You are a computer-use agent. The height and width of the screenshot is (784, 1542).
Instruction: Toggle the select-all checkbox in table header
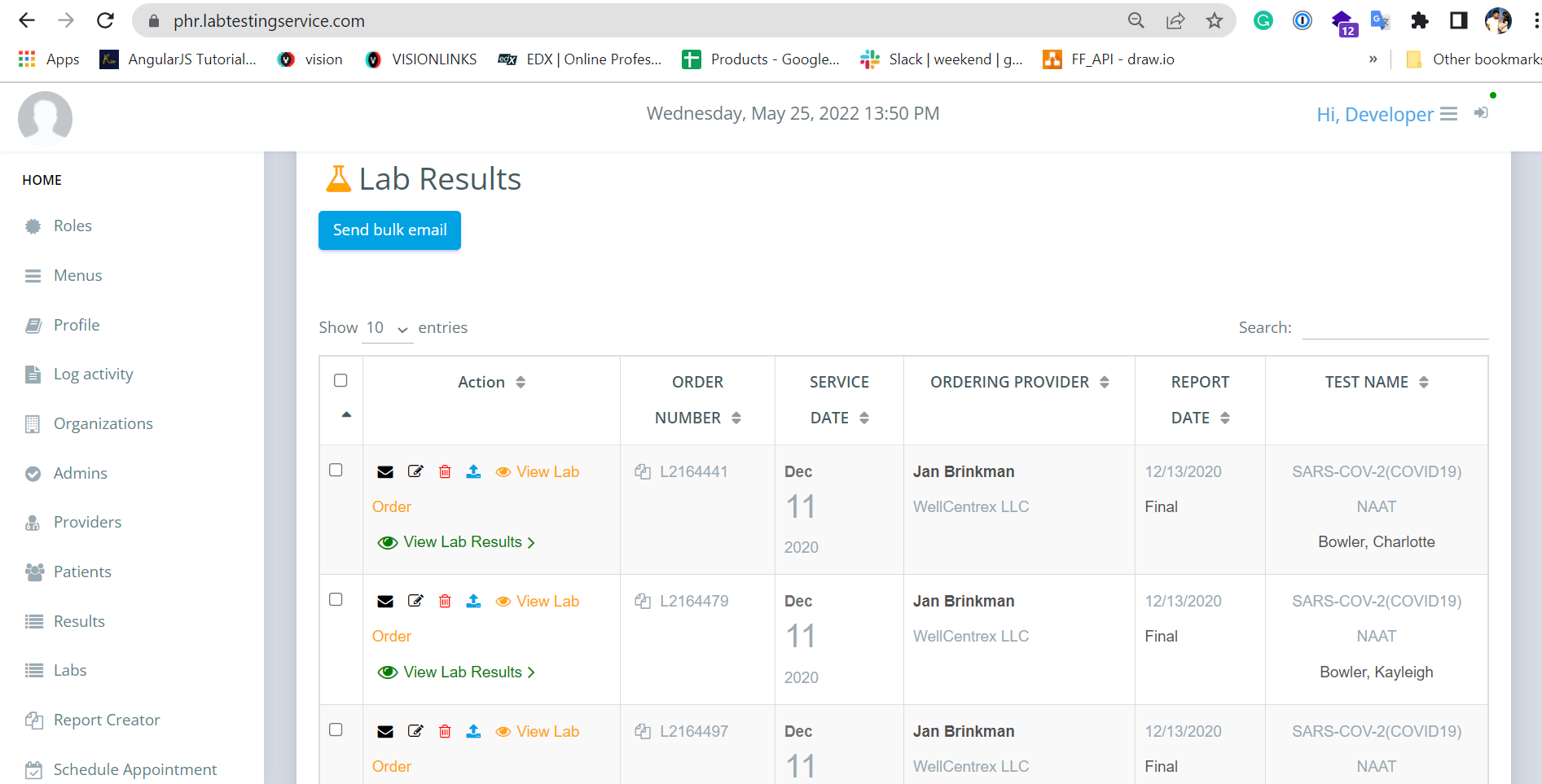pos(340,380)
